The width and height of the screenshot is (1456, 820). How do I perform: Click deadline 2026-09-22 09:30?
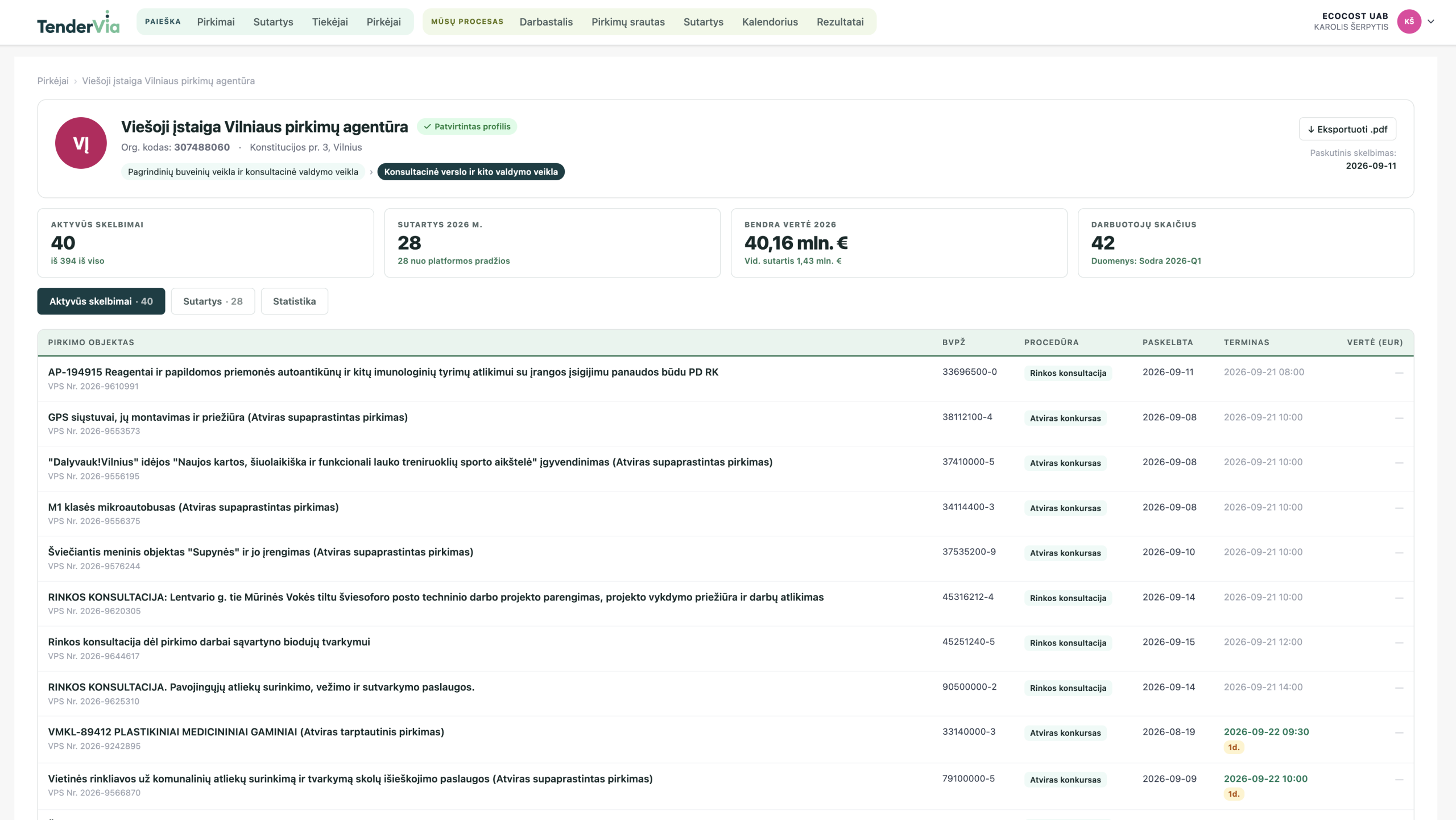[x=1266, y=732]
